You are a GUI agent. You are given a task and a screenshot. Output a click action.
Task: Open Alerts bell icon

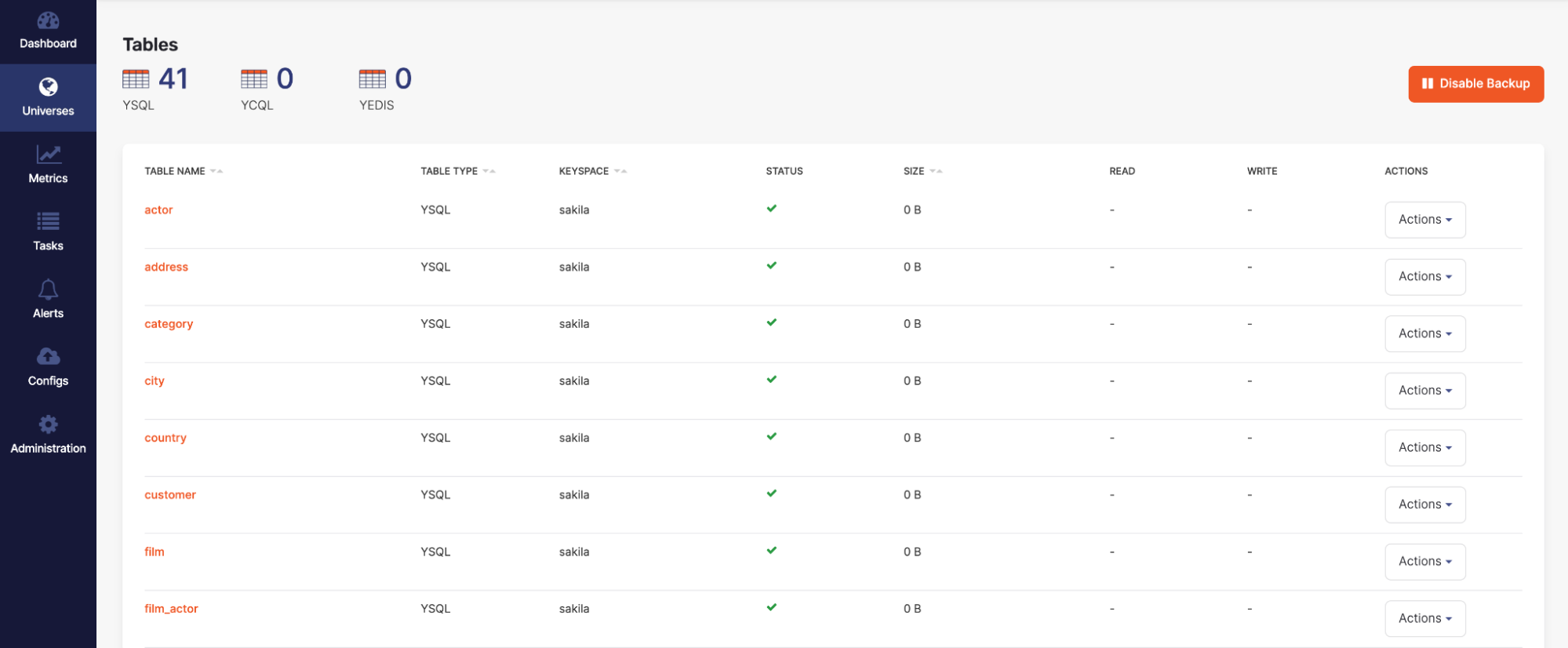48,289
